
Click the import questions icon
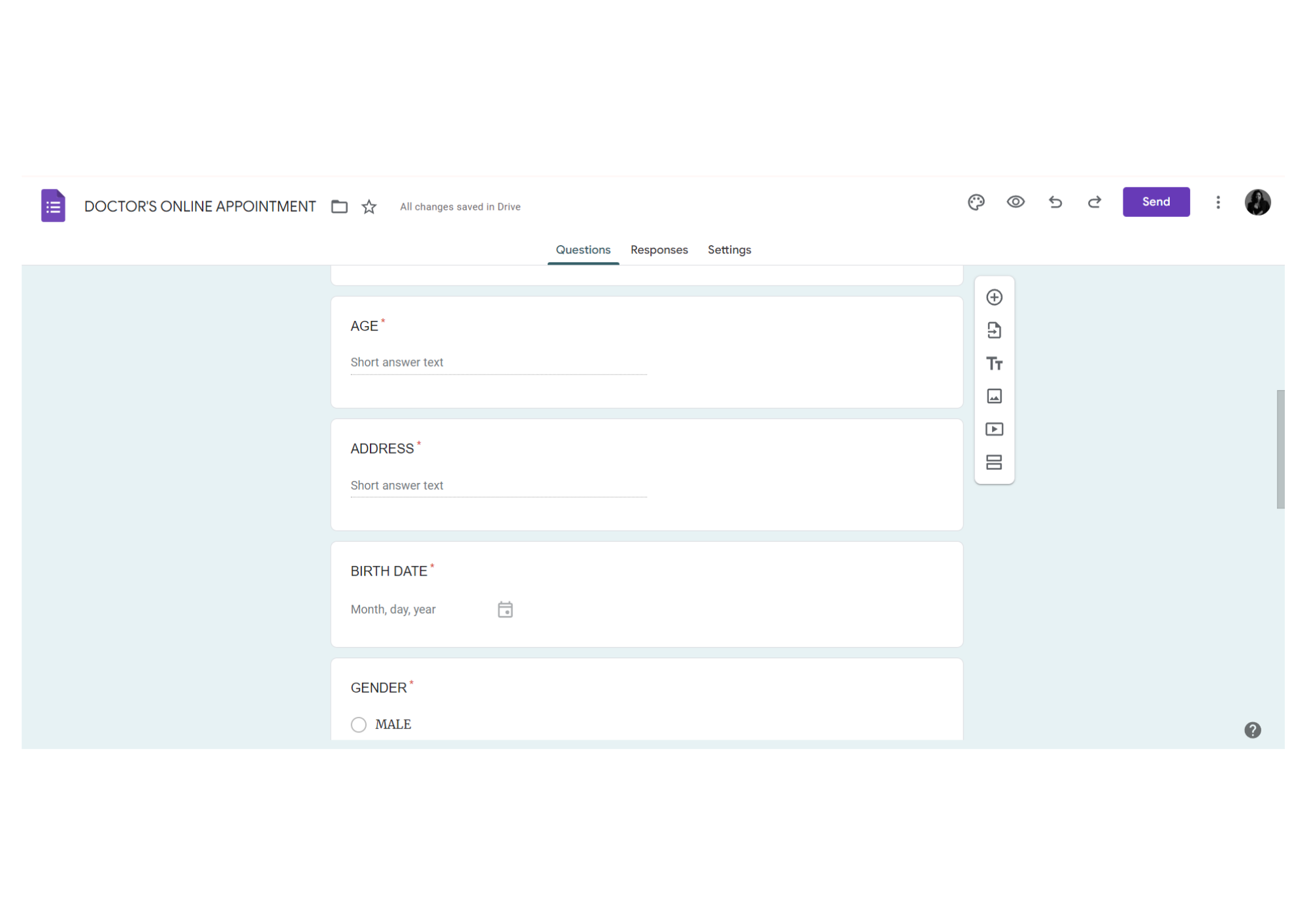994,331
